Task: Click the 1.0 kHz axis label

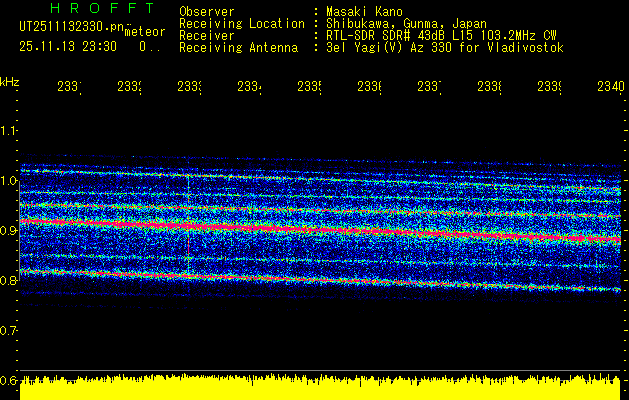Action: click(x=8, y=181)
